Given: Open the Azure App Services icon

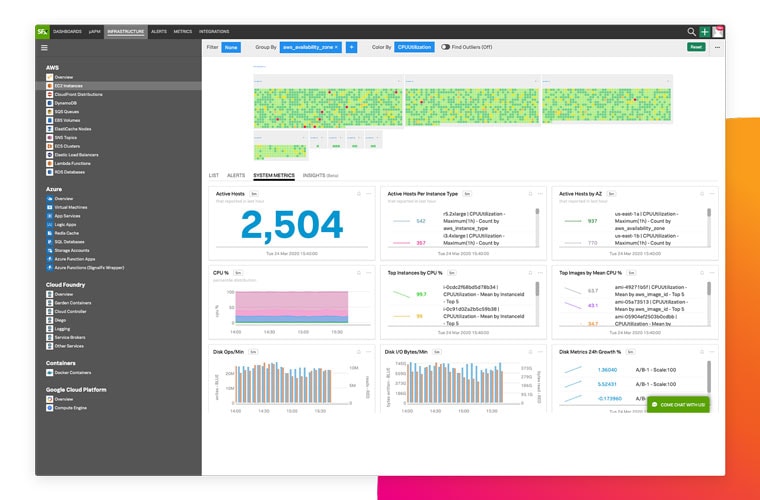Looking at the screenshot, I should click(49, 216).
